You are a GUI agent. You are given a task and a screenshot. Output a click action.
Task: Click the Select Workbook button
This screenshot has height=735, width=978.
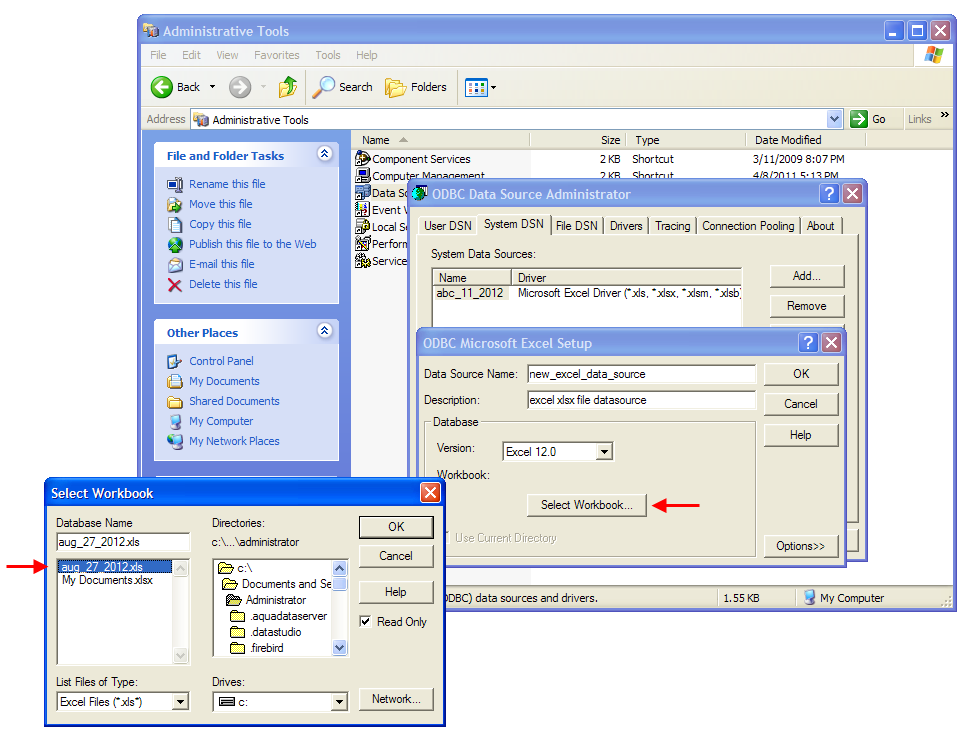586,505
